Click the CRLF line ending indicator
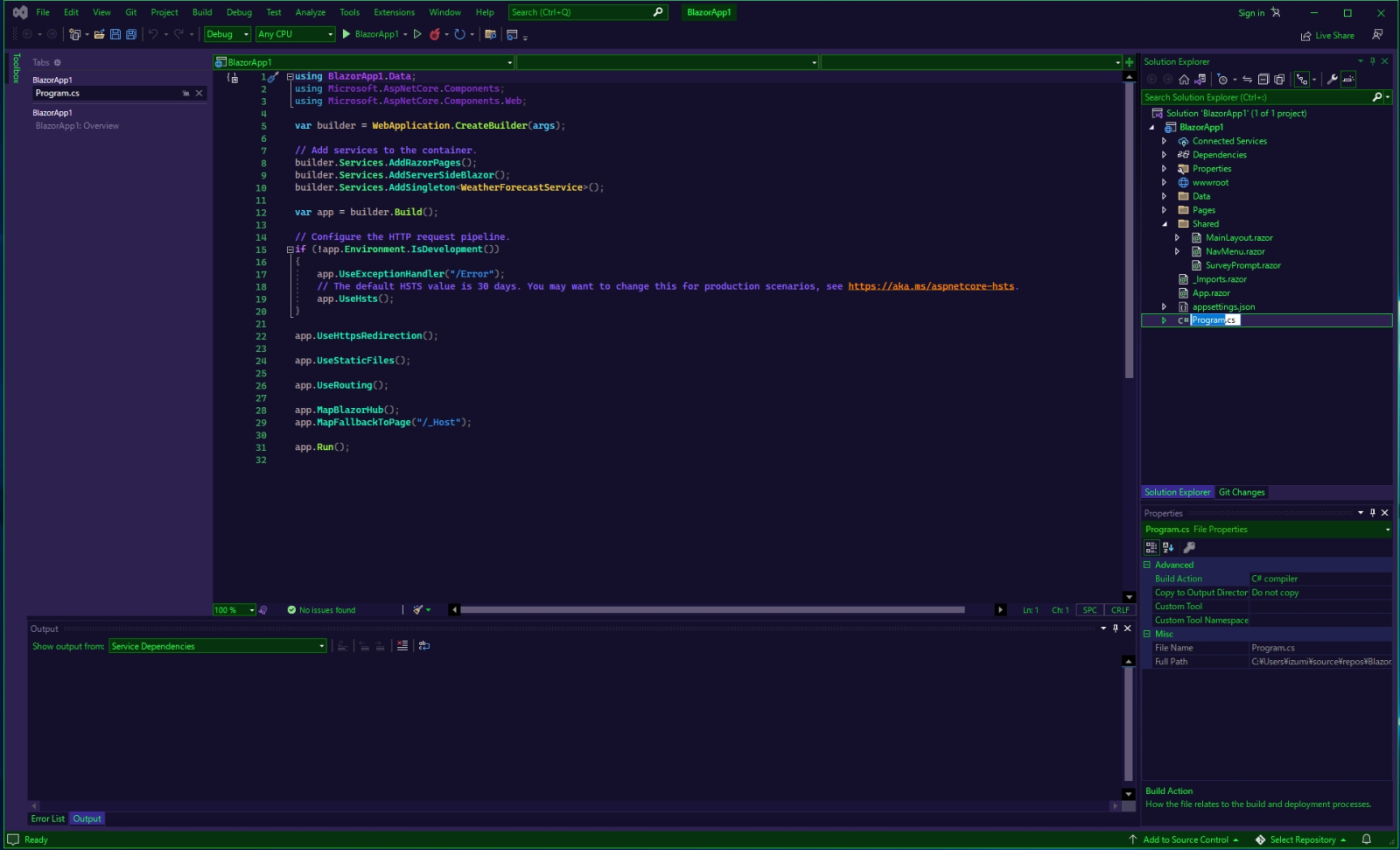Screen dimensions: 1400x850 point(1120,610)
